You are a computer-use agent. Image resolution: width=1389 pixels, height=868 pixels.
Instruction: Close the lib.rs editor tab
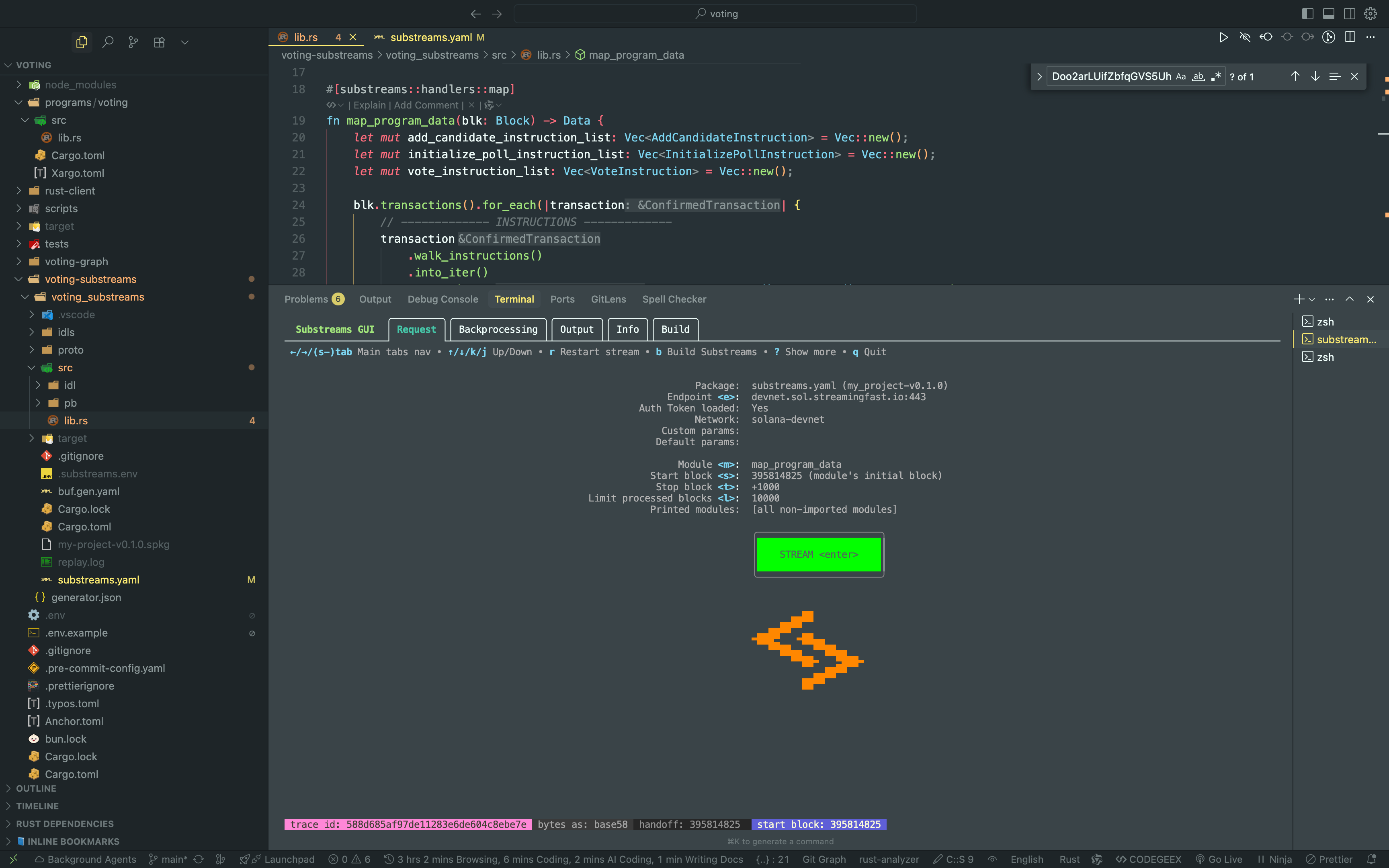point(353,37)
